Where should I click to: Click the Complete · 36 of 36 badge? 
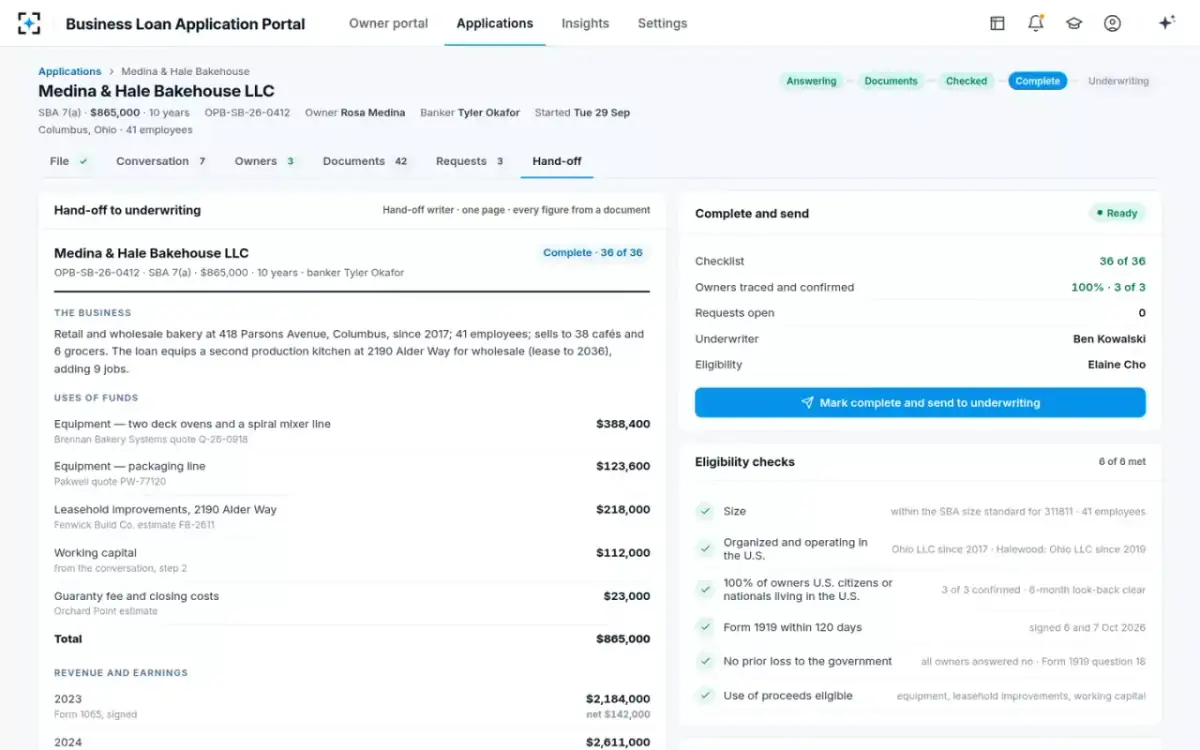(593, 253)
